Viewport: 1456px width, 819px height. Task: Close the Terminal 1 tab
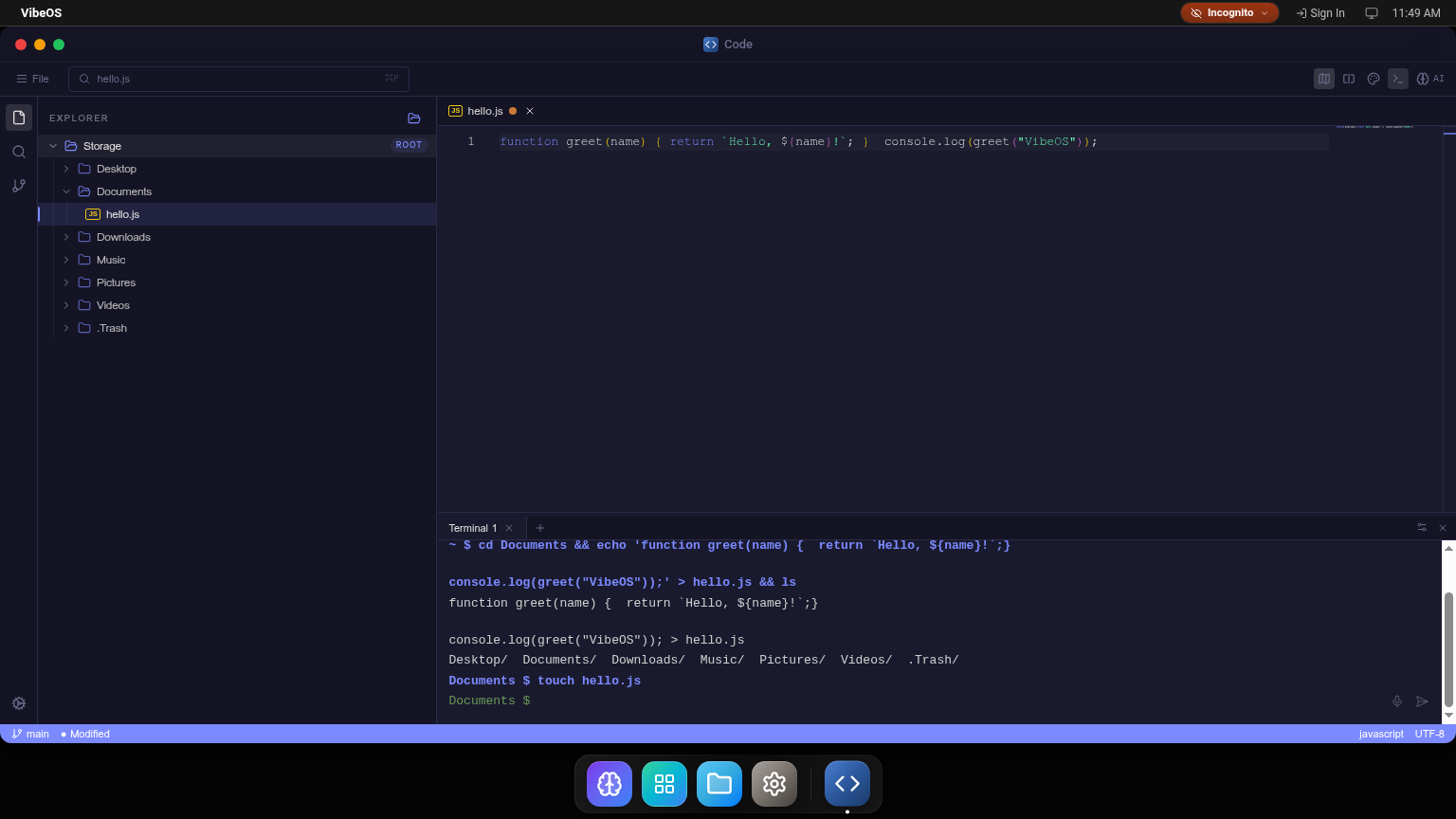(509, 528)
